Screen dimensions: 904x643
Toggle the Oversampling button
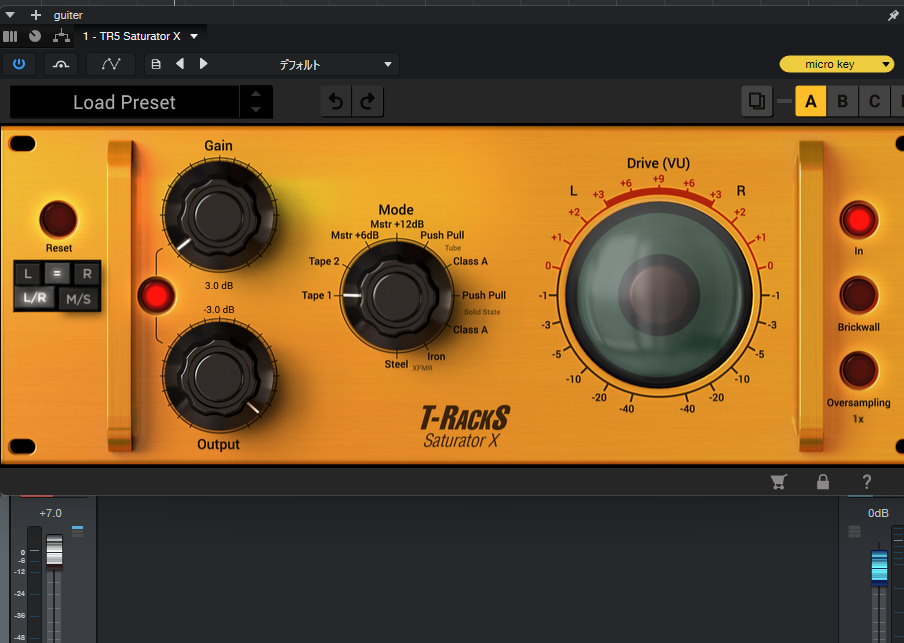[x=858, y=371]
